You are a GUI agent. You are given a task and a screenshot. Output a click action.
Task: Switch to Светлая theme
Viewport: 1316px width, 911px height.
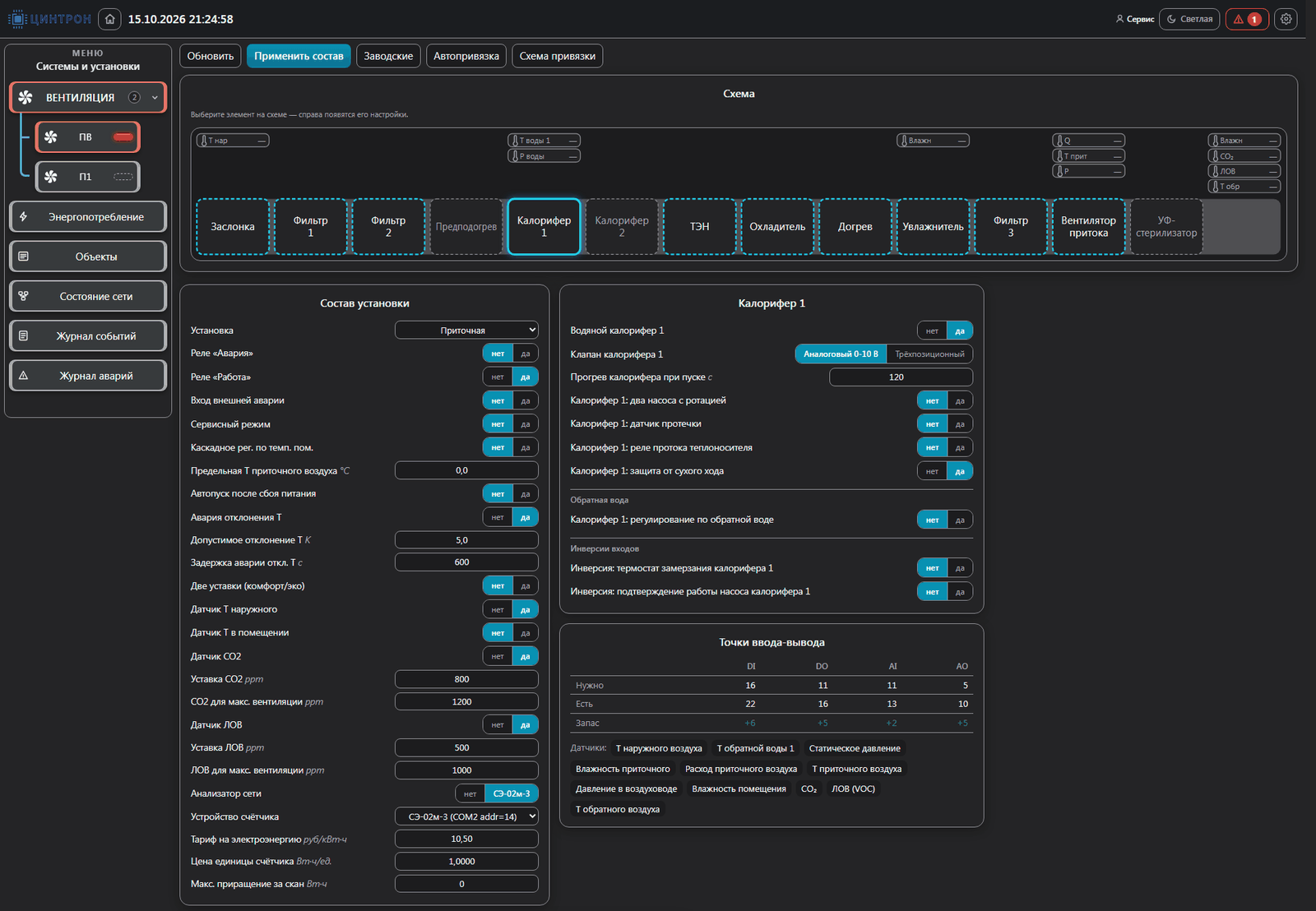tap(1189, 19)
